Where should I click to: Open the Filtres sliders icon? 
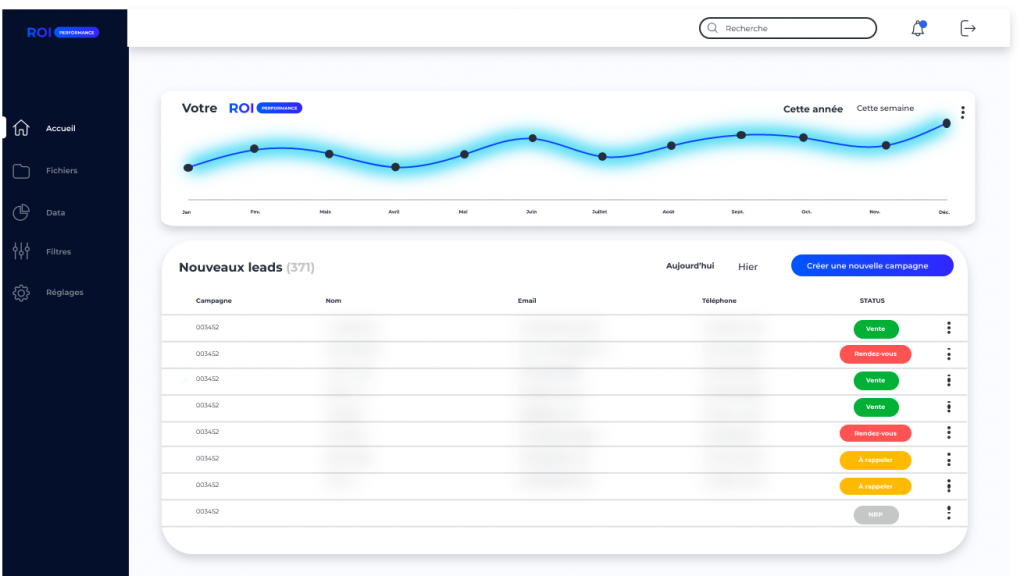[21, 252]
